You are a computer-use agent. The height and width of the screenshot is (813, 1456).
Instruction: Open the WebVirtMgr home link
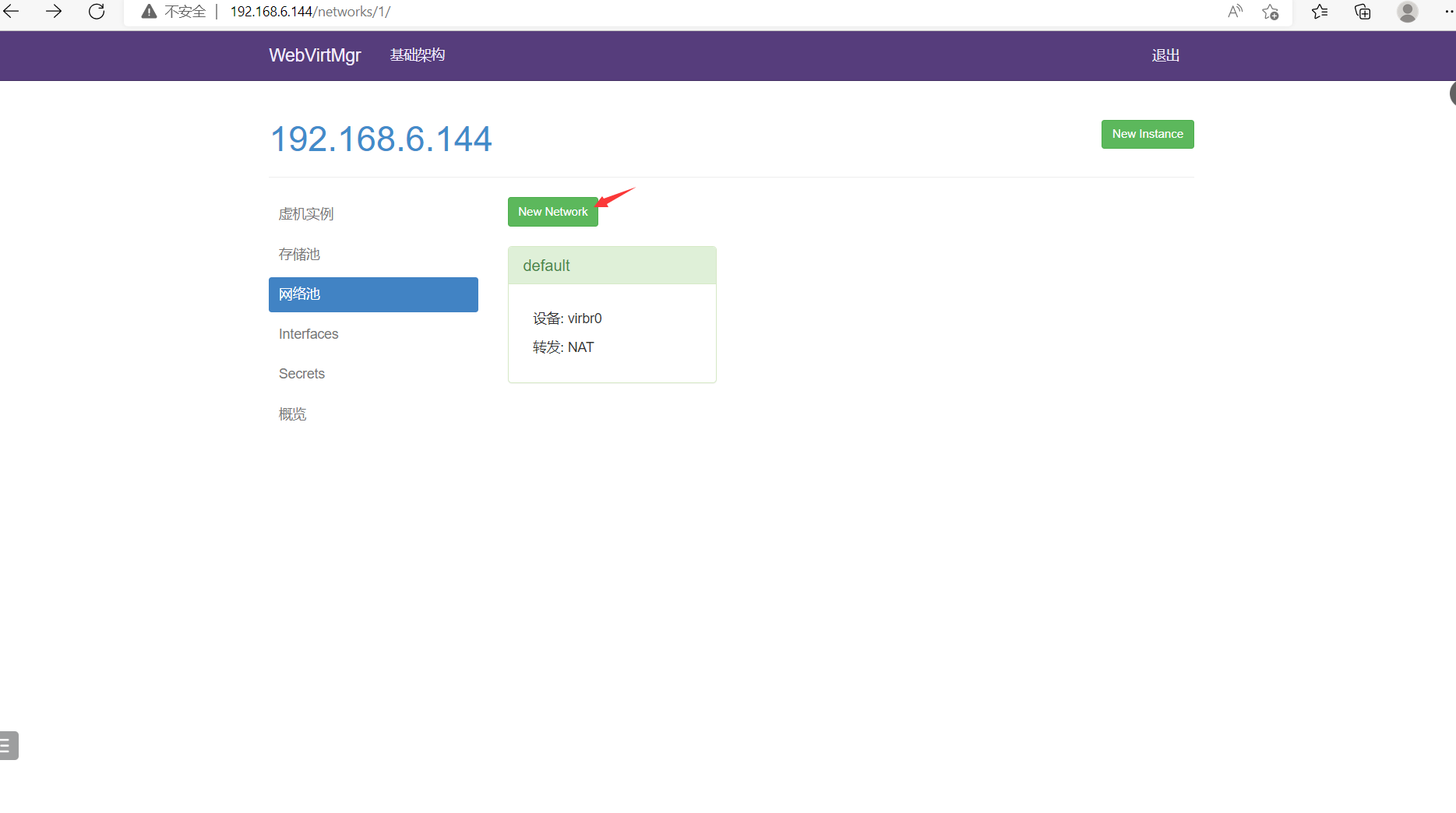coord(315,55)
